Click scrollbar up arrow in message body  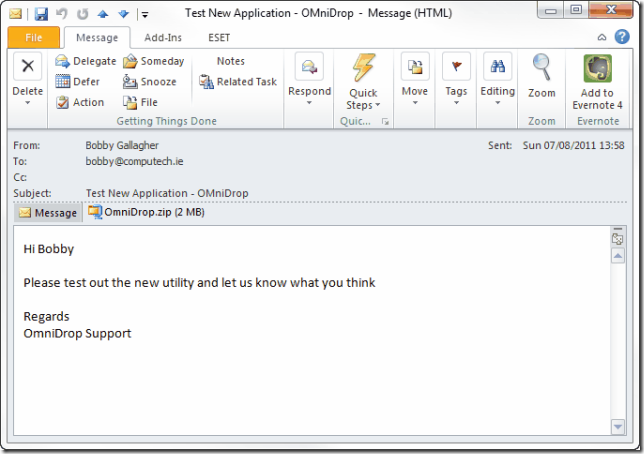618,257
